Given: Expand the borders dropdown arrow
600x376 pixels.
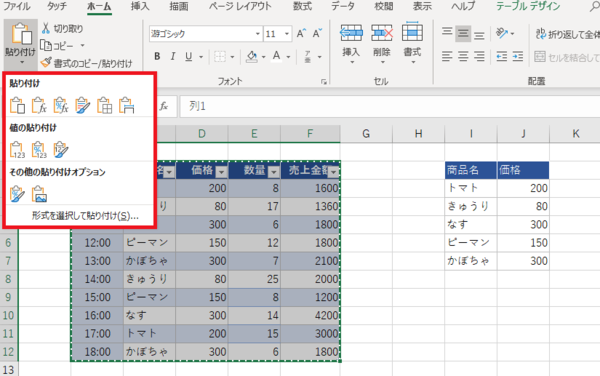Looking at the screenshot, I should 232,57.
